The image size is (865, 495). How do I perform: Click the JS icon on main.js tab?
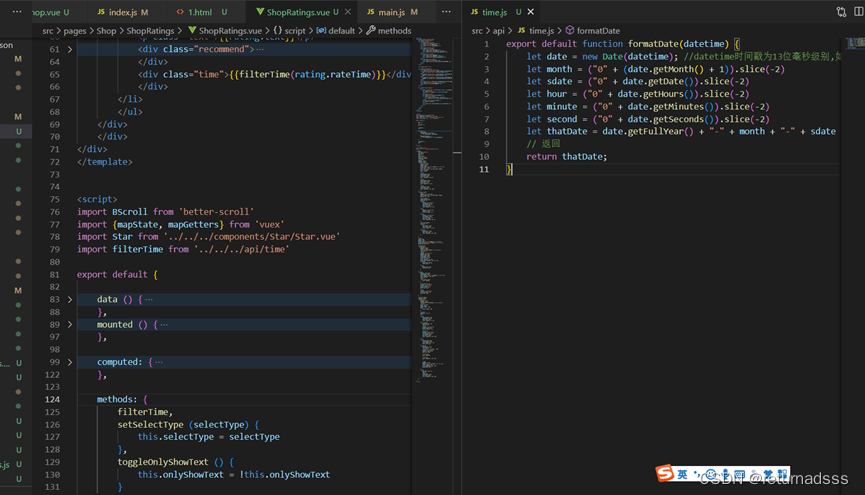tap(371, 12)
